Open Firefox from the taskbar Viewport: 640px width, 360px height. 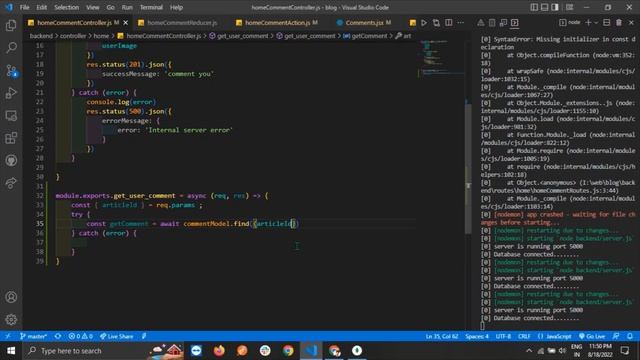219,351
